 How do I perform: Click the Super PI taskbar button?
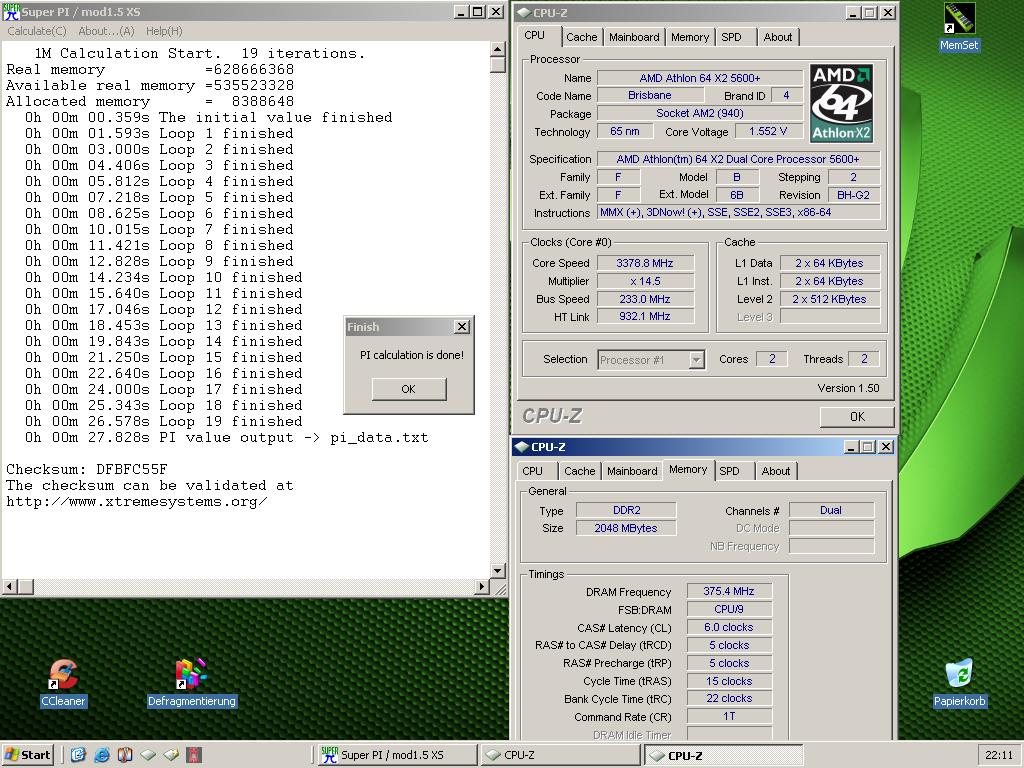click(x=397, y=755)
